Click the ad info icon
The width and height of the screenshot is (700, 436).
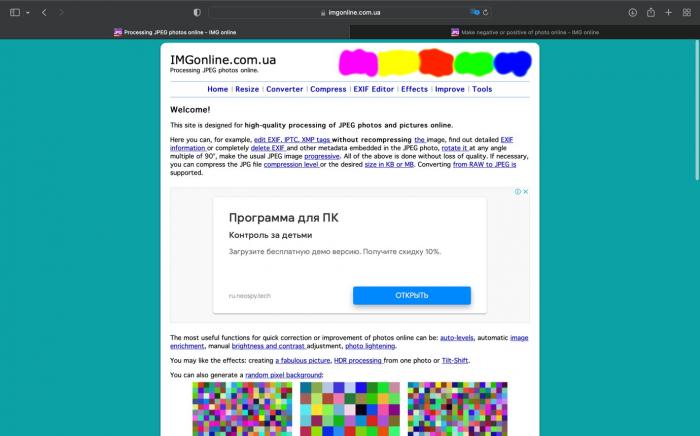[x=517, y=191]
